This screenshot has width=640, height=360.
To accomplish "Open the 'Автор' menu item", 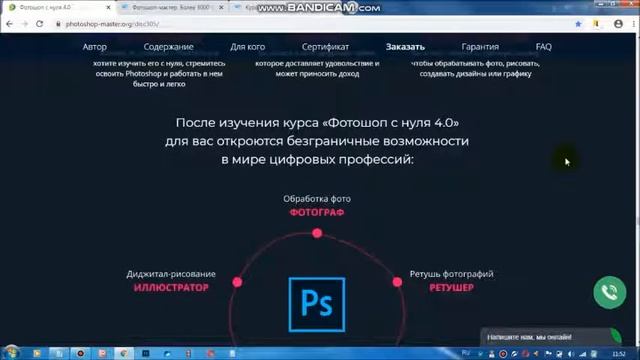I will click(94, 47).
